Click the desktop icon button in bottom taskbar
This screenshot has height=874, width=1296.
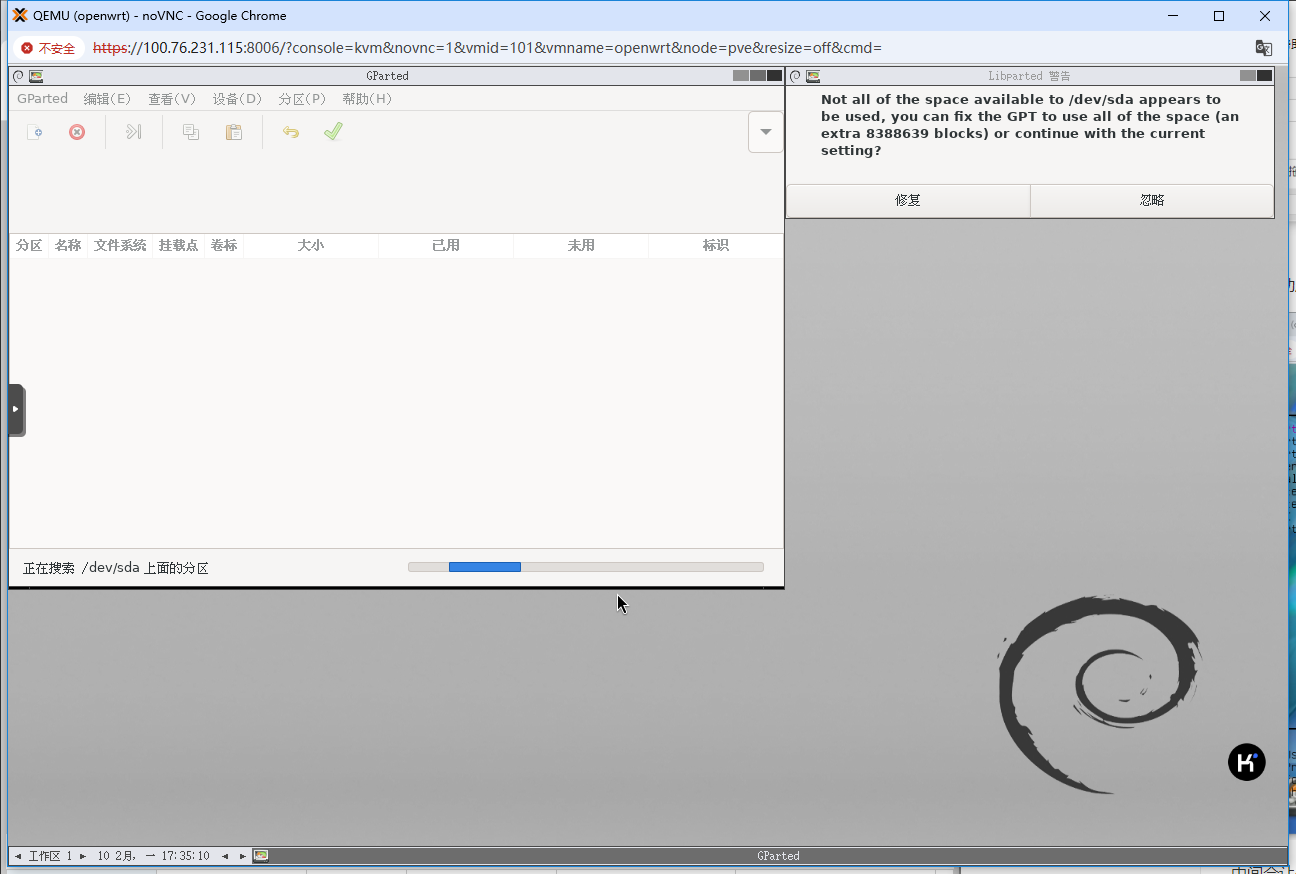pos(261,856)
